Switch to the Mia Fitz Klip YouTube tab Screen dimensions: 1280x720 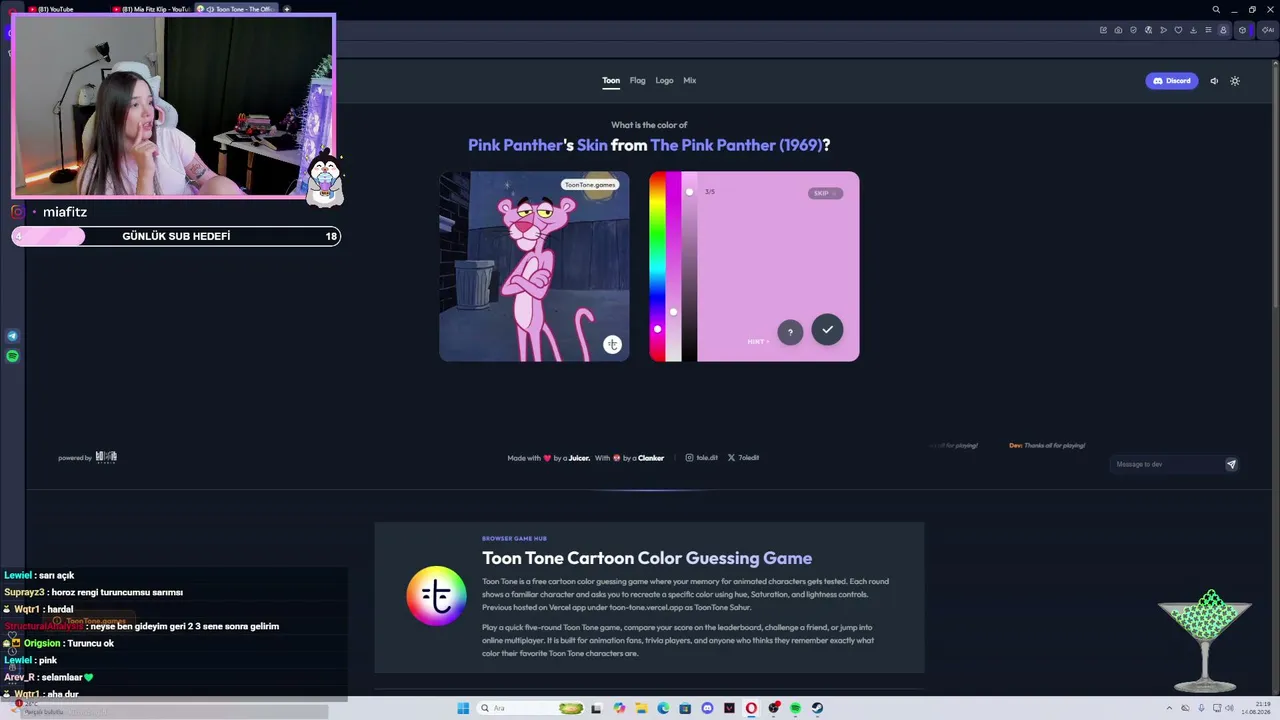click(152, 9)
